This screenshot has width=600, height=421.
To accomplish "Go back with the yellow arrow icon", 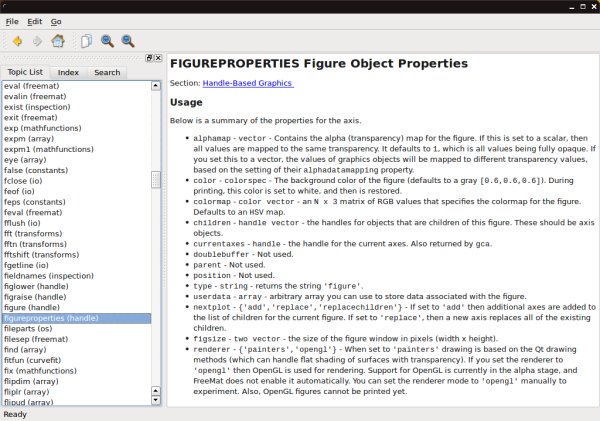I will point(17,41).
